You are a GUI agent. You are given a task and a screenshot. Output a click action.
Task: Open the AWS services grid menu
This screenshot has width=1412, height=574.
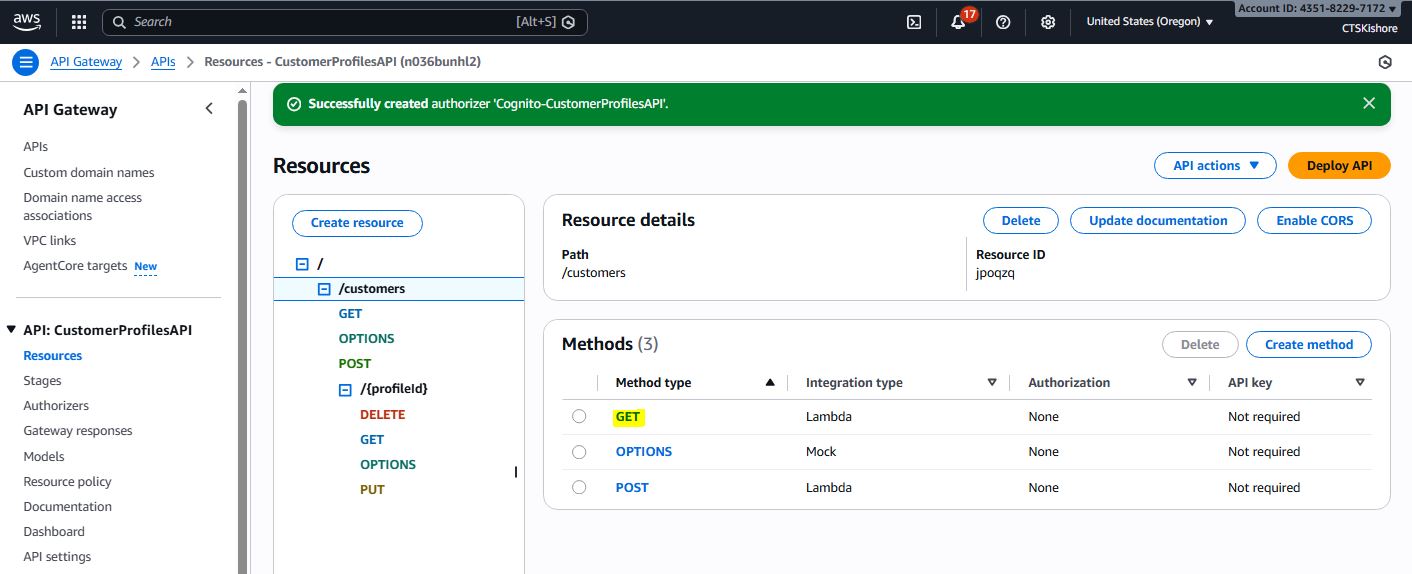79,22
